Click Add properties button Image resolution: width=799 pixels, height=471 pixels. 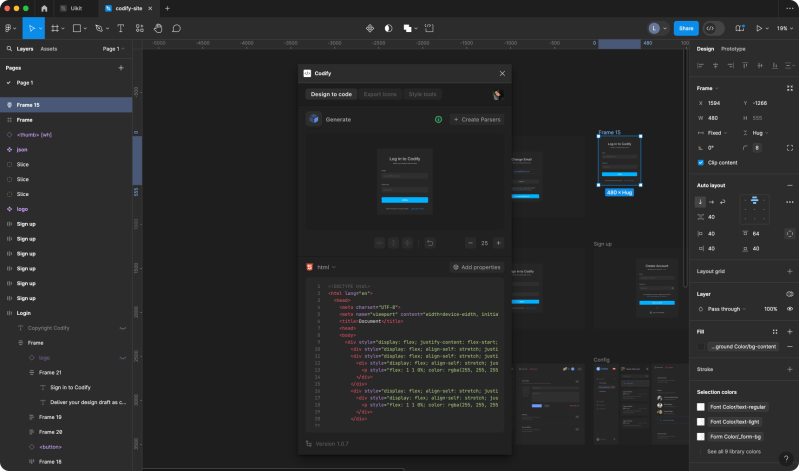(x=477, y=267)
